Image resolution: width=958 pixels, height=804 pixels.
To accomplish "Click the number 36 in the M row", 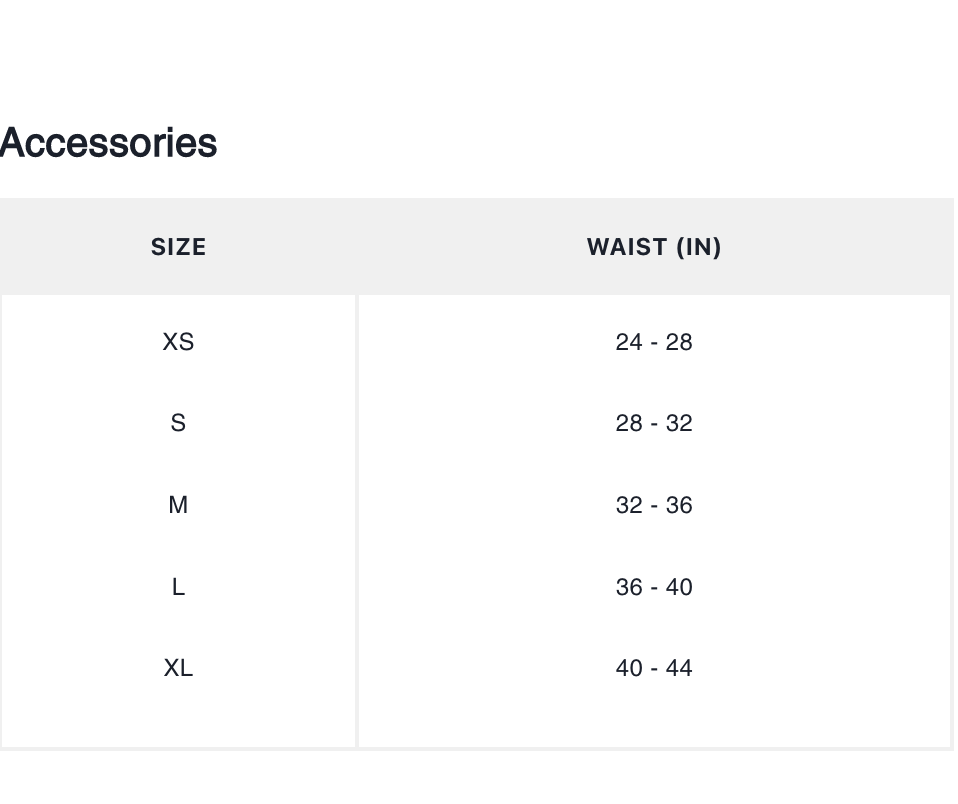I will 679,505.
